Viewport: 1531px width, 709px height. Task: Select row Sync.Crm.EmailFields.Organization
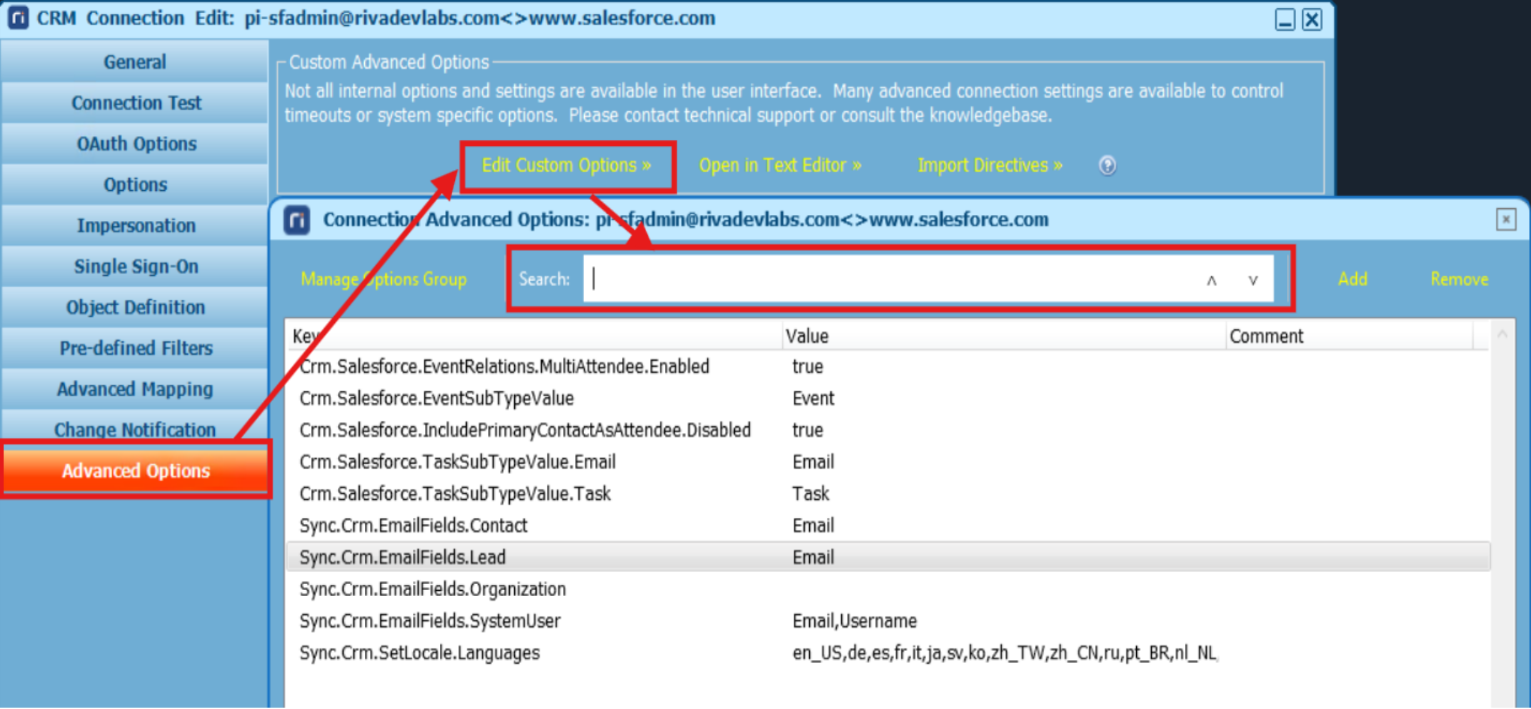click(888, 590)
